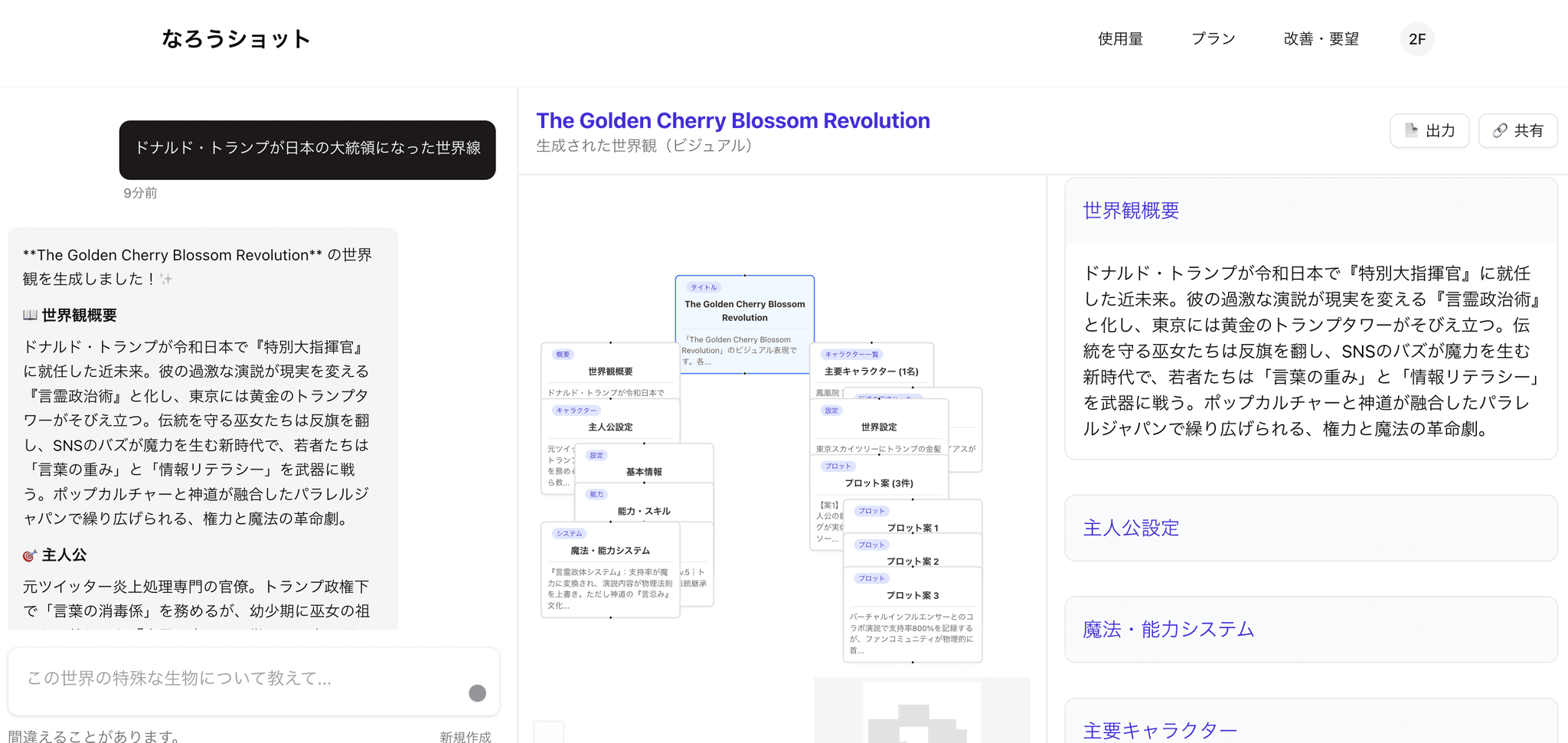
Task: Click the user prompt bubble about ドナルド・トランプ
Action: pos(308,149)
